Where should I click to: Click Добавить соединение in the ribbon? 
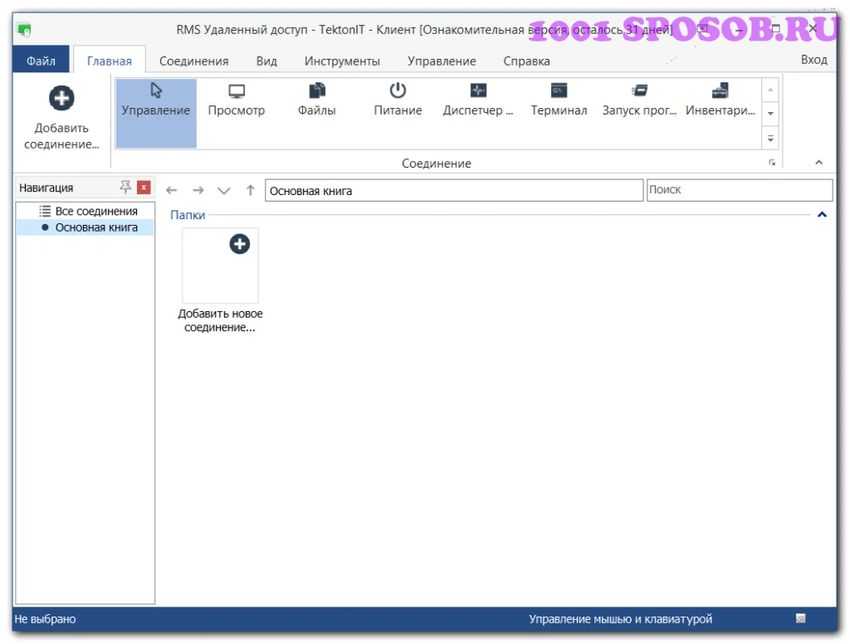coord(62,118)
